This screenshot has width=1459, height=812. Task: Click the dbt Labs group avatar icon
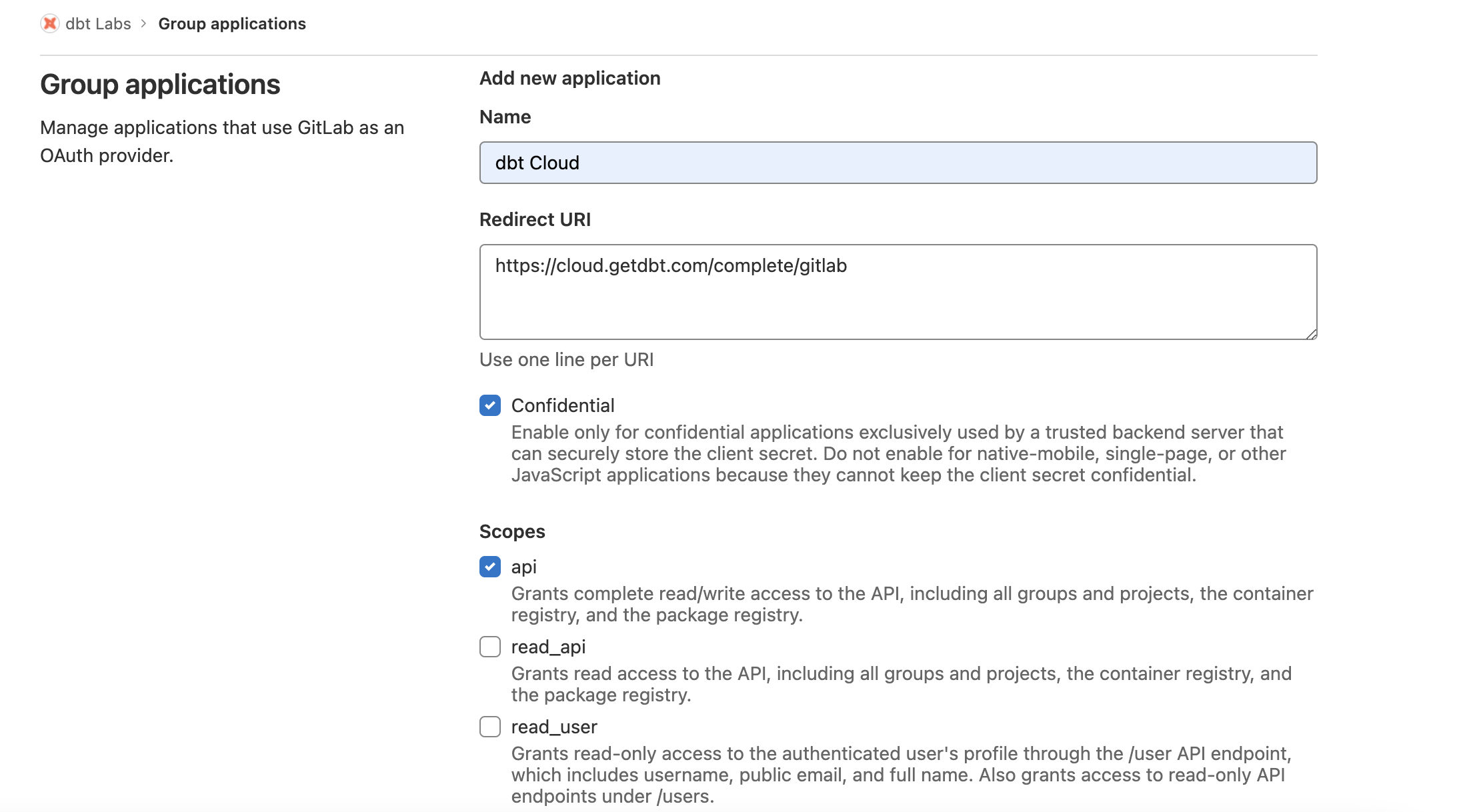50,24
